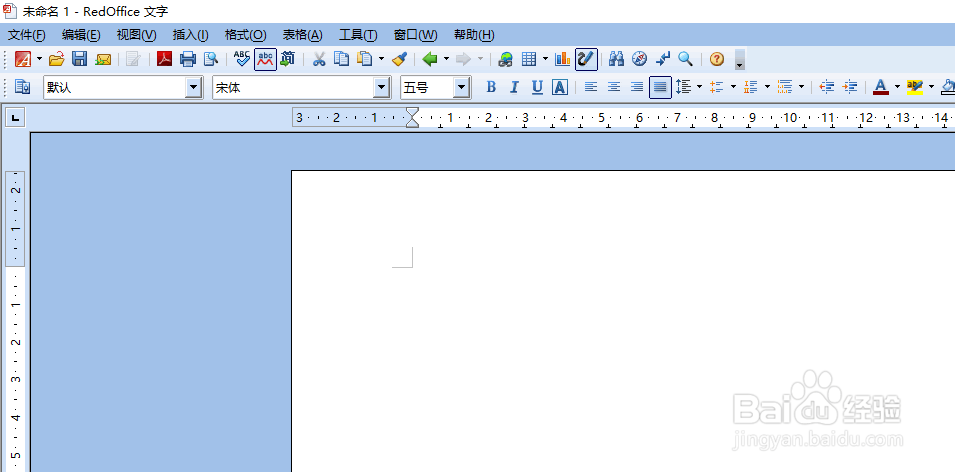Open the Paste options dropdown arrow
This screenshot has height=472, width=955.
point(381,59)
